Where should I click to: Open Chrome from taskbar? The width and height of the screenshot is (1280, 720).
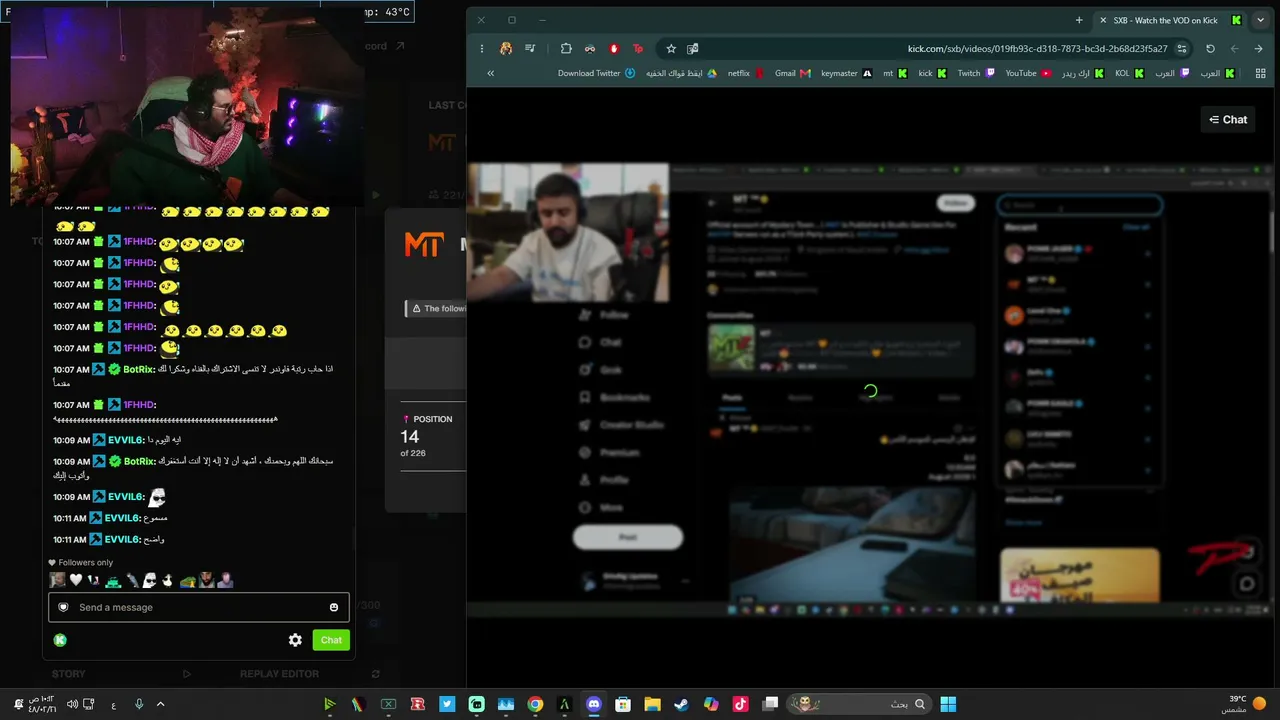535,704
